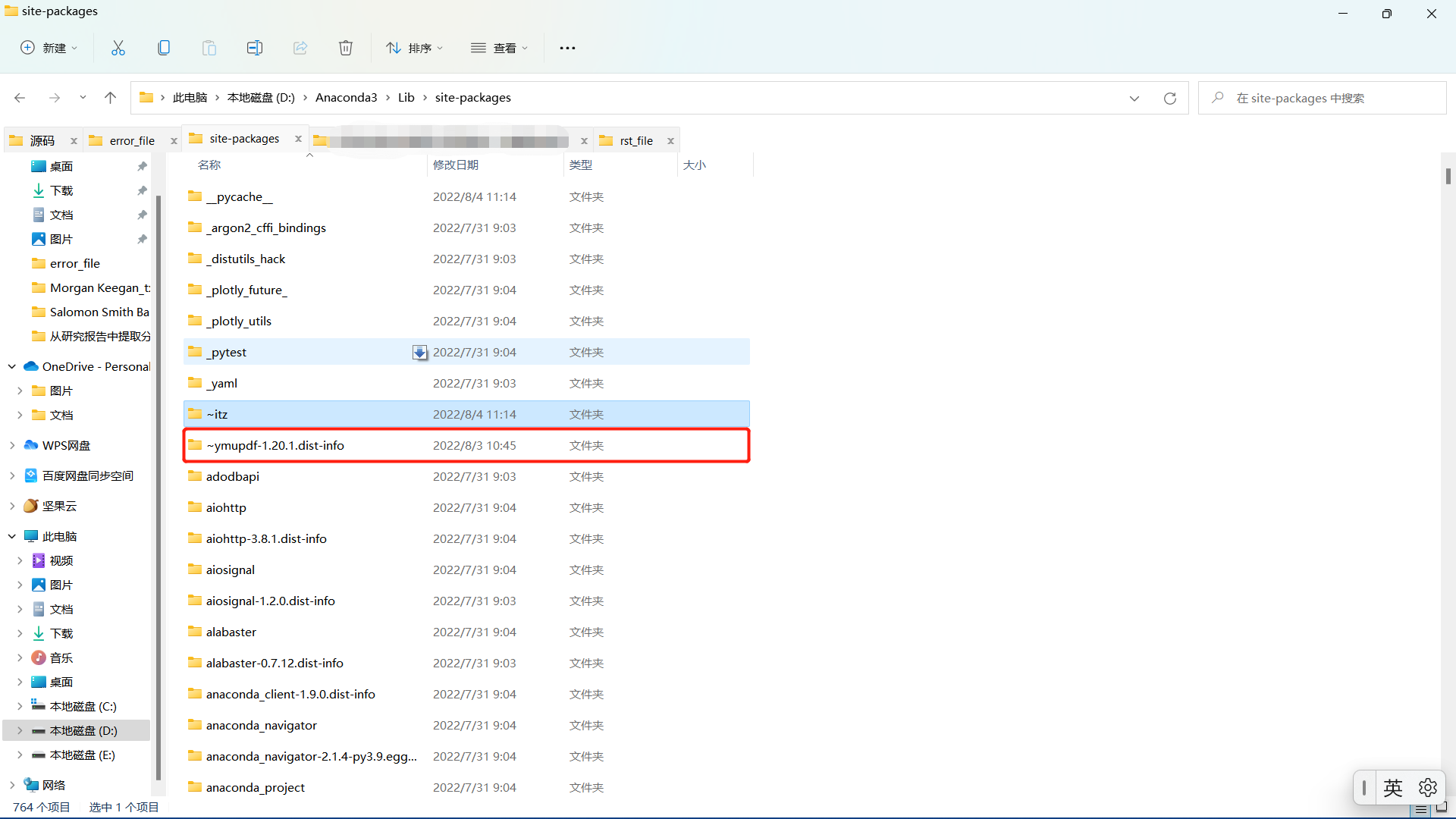This screenshot has height=819, width=1456.
Task: Click the Delete trash icon
Action: click(346, 48)
